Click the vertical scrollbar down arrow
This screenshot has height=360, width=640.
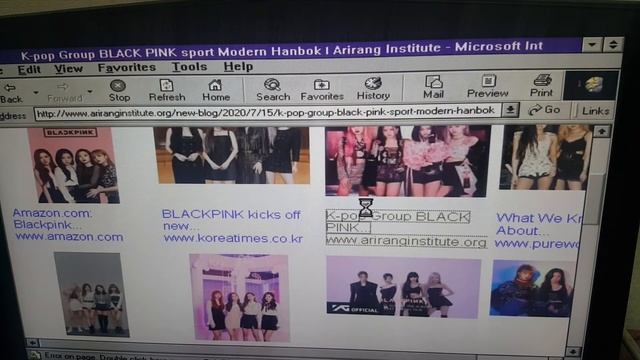(573, 352)
